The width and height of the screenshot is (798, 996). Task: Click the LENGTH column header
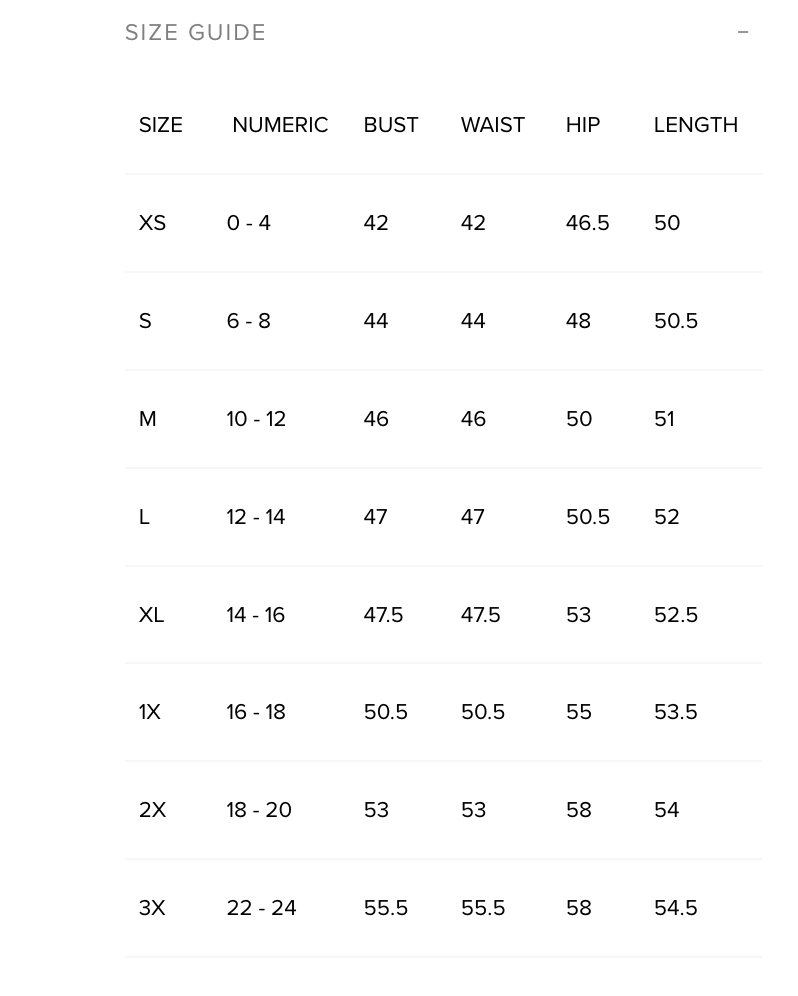point(696,125)
